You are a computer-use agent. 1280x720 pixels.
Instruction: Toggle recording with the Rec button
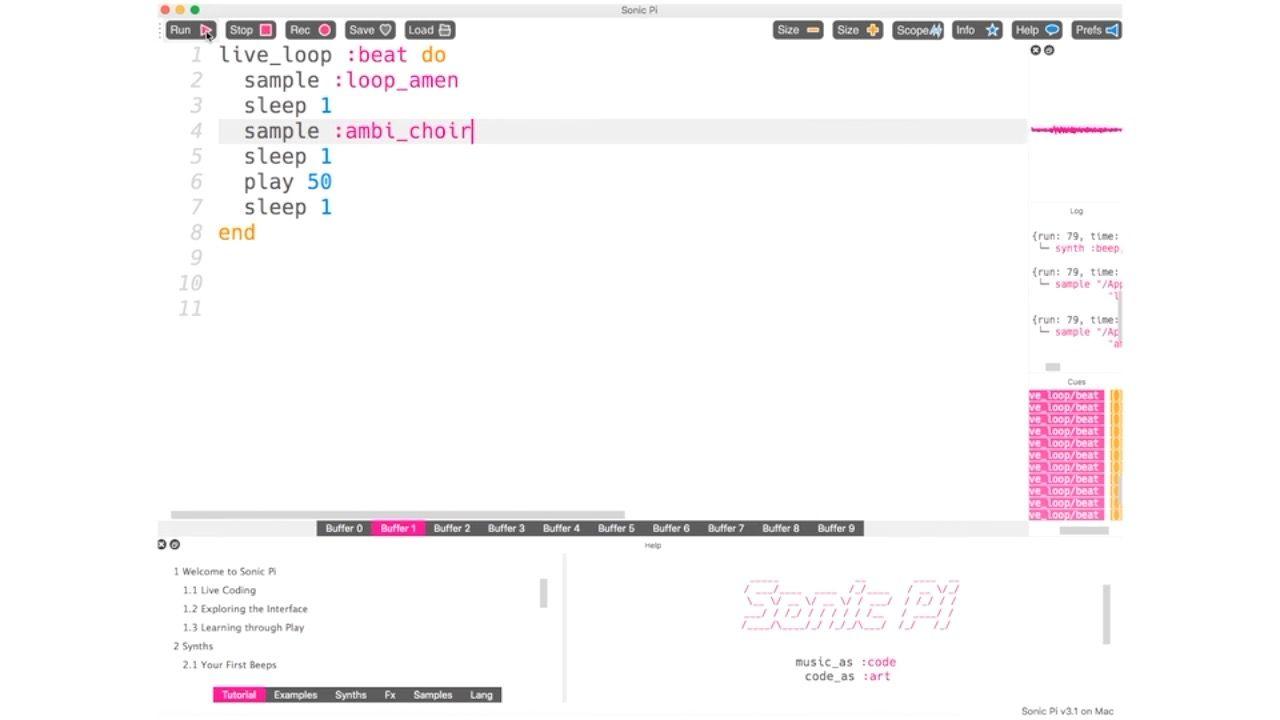click(309, 29)
